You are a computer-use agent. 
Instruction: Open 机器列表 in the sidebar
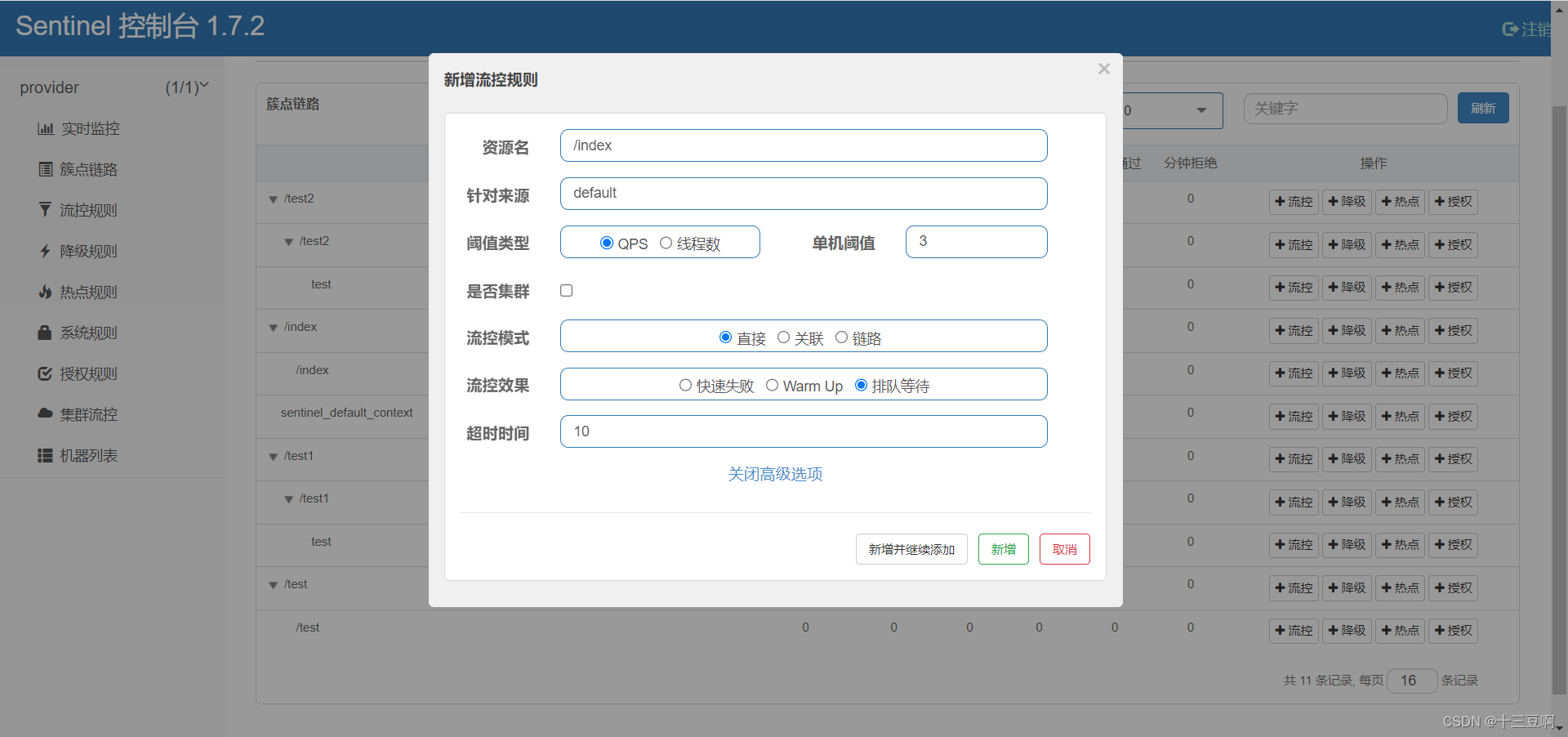pyautogui.click(x=89, y=455)
